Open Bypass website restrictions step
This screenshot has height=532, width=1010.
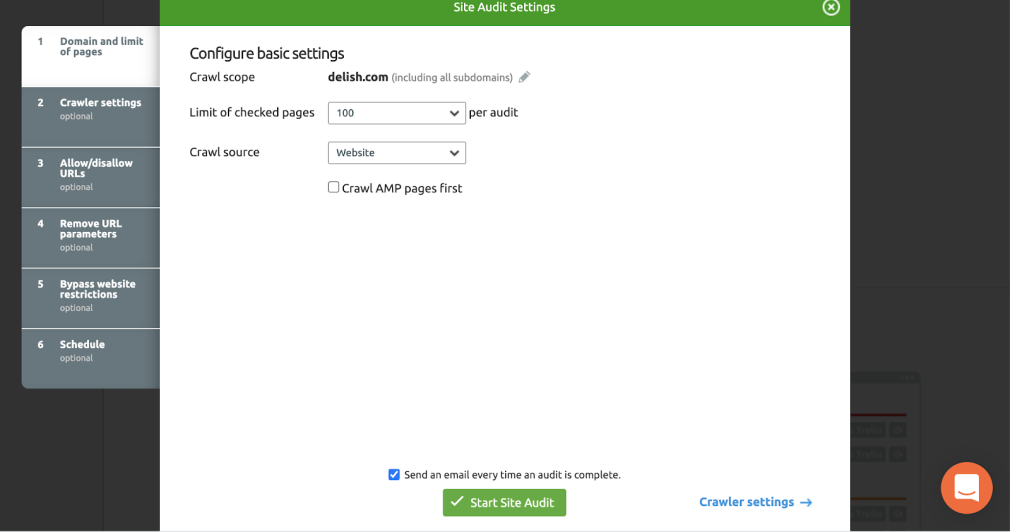[91, 299]
